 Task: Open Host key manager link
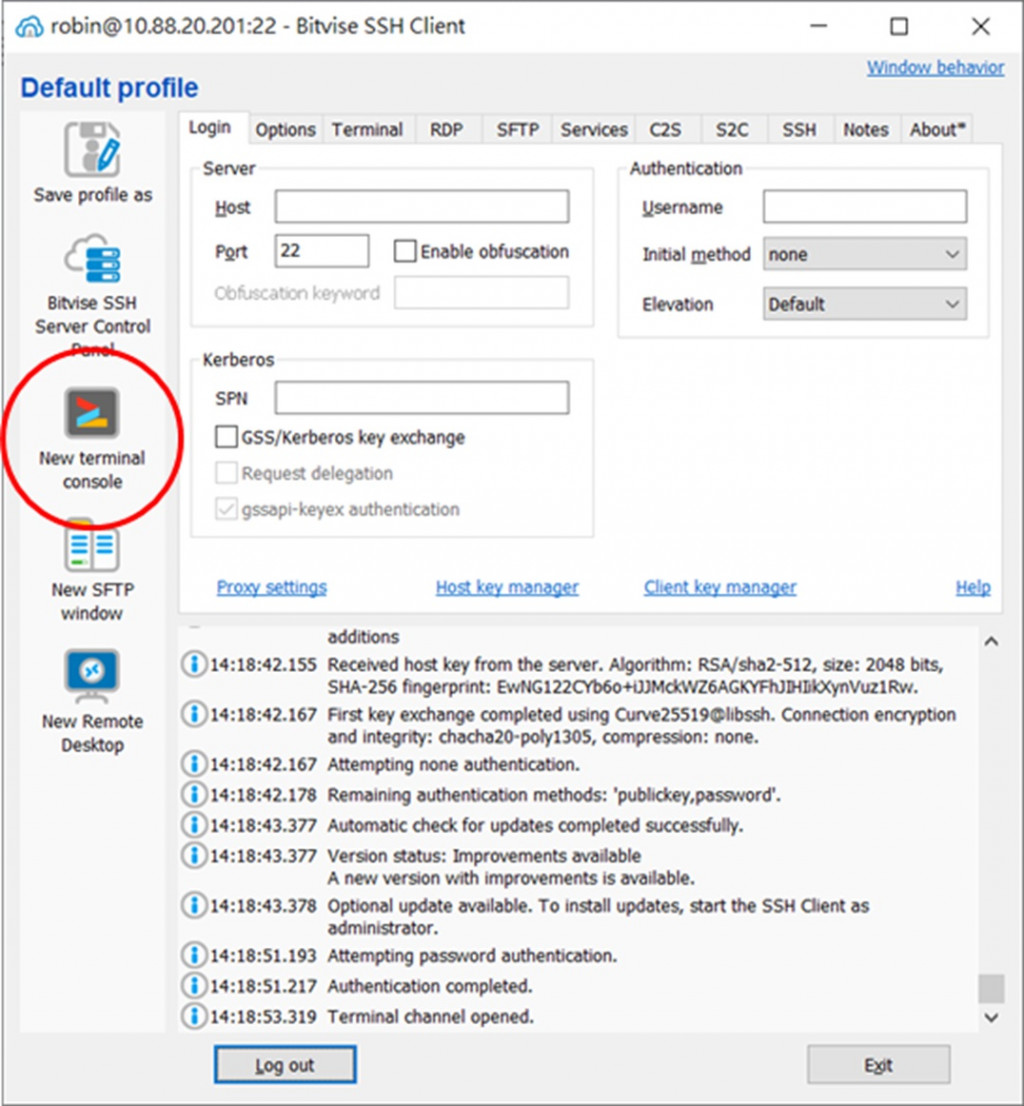[507, 587]
